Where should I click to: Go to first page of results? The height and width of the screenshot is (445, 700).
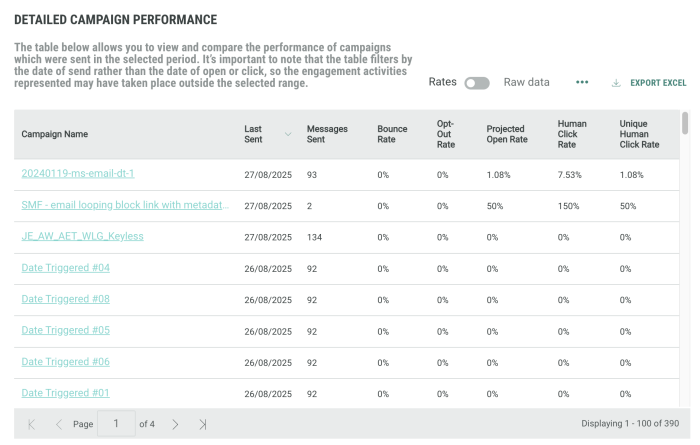[x=32, y=424]
